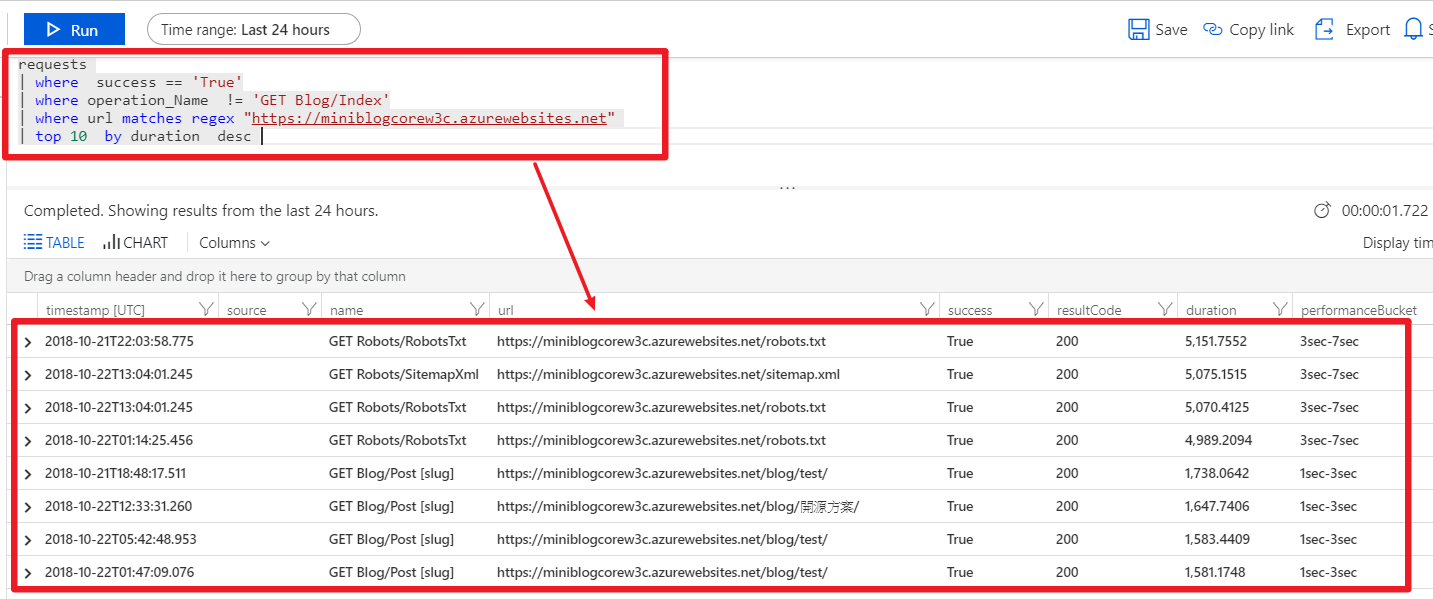Save the query
1433x599 pixels.
[x=1157, y=30]
